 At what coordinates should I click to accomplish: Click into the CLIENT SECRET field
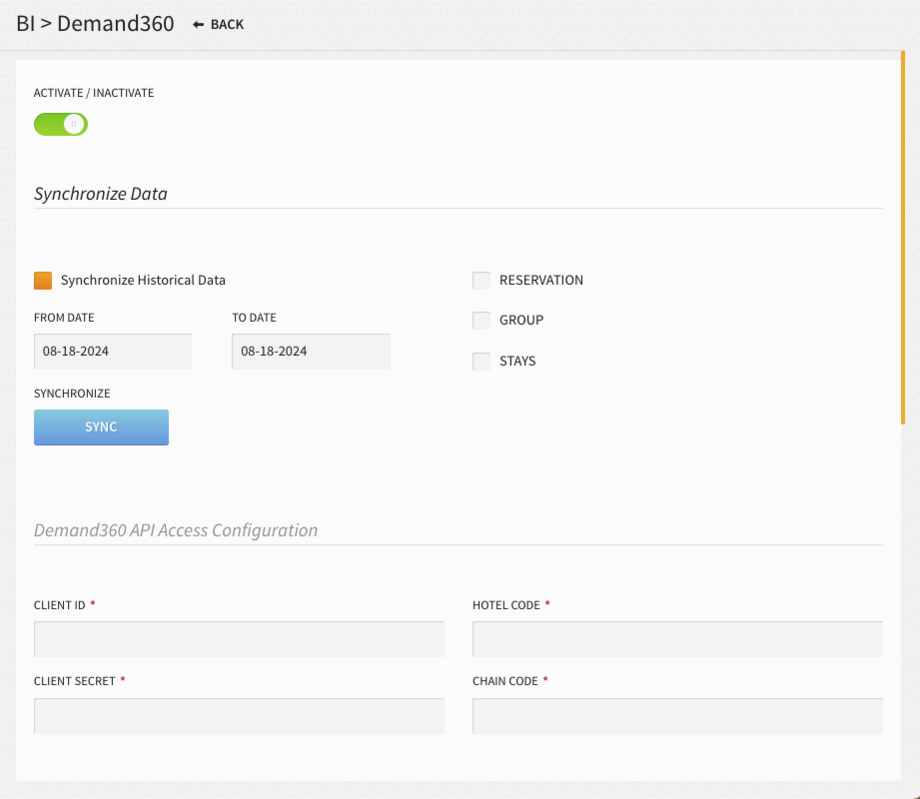pyautogui.click(x=239, y=716)
